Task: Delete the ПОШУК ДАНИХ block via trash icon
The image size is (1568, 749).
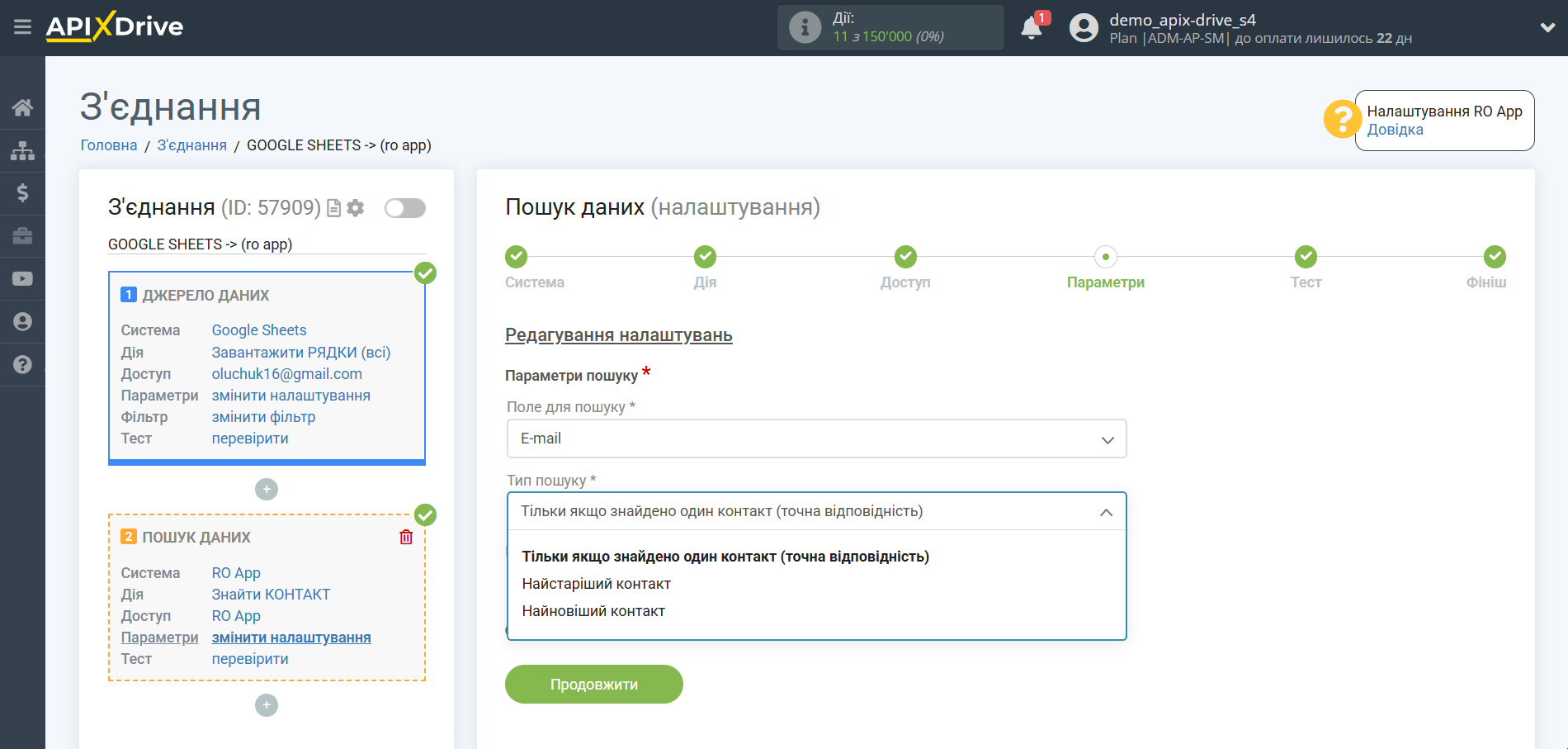Action: click(x=405, y=536)
